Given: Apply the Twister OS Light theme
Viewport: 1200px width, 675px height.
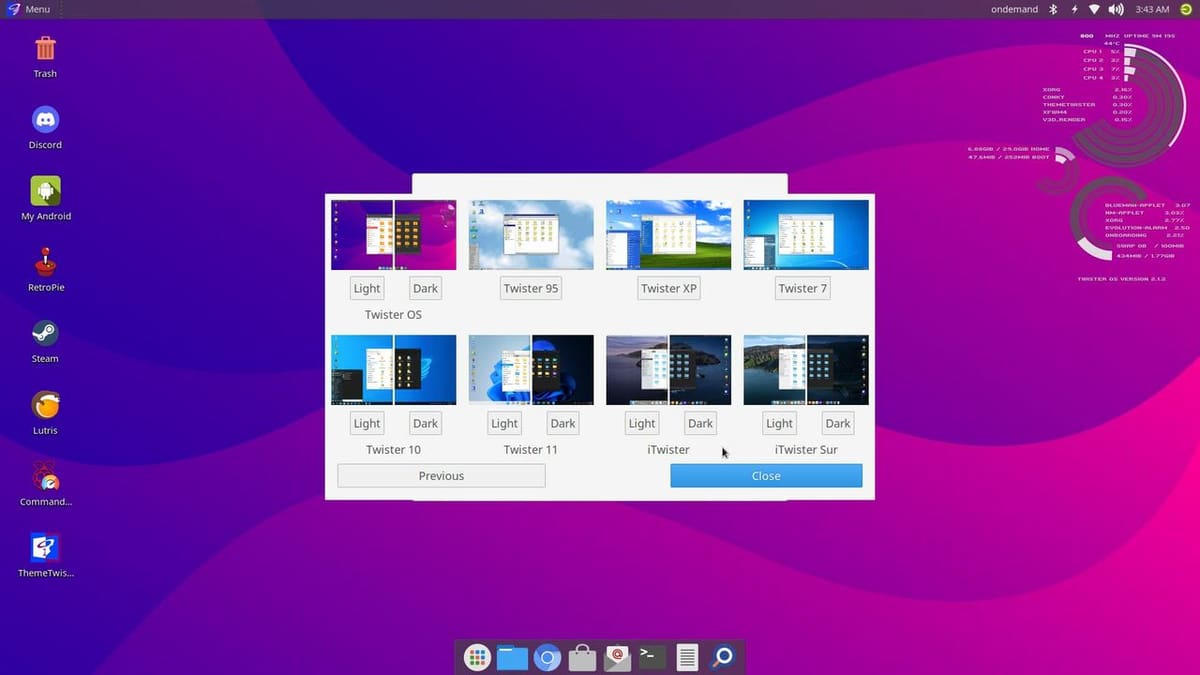Looking at the screenshot, I should point(367,288).
